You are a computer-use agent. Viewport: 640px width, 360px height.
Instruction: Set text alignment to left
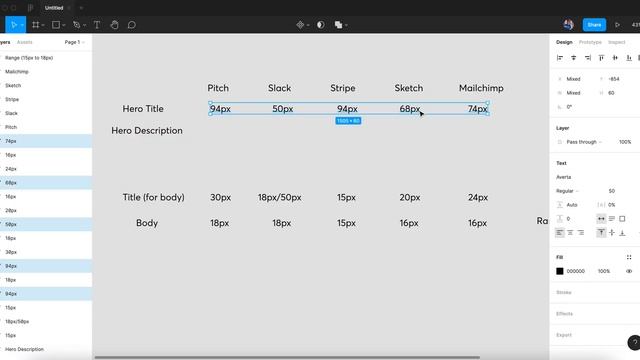pyautogui.click(x=560, y=233)
